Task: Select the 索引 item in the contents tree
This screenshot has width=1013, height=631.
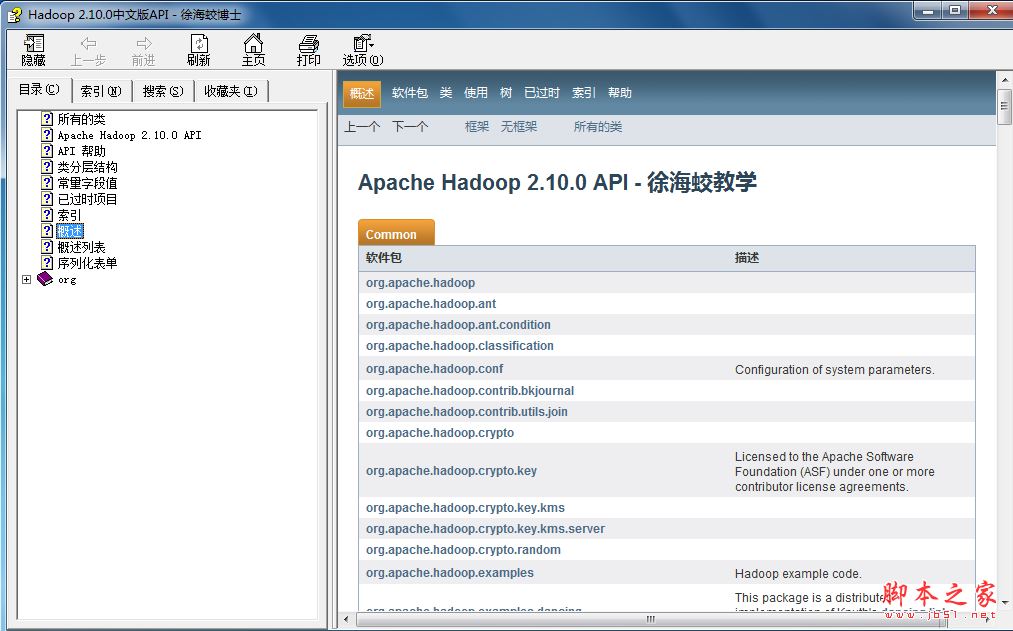Action: pos(69,215)
